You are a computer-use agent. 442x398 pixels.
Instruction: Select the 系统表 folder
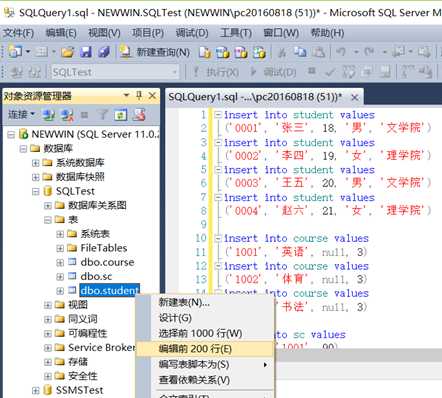pos(95,234)
